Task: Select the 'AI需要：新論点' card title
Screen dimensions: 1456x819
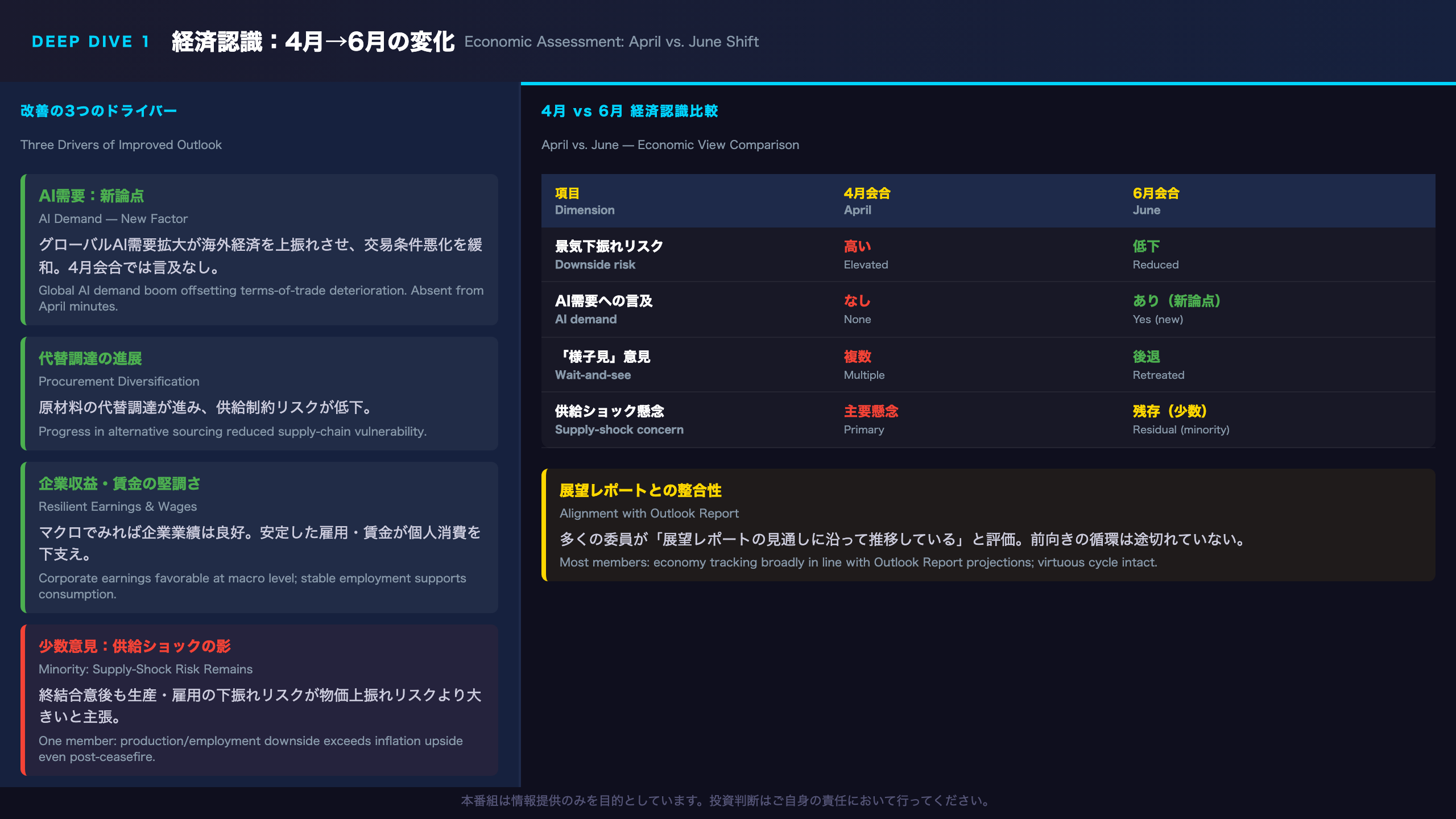Action: [91, 196]
